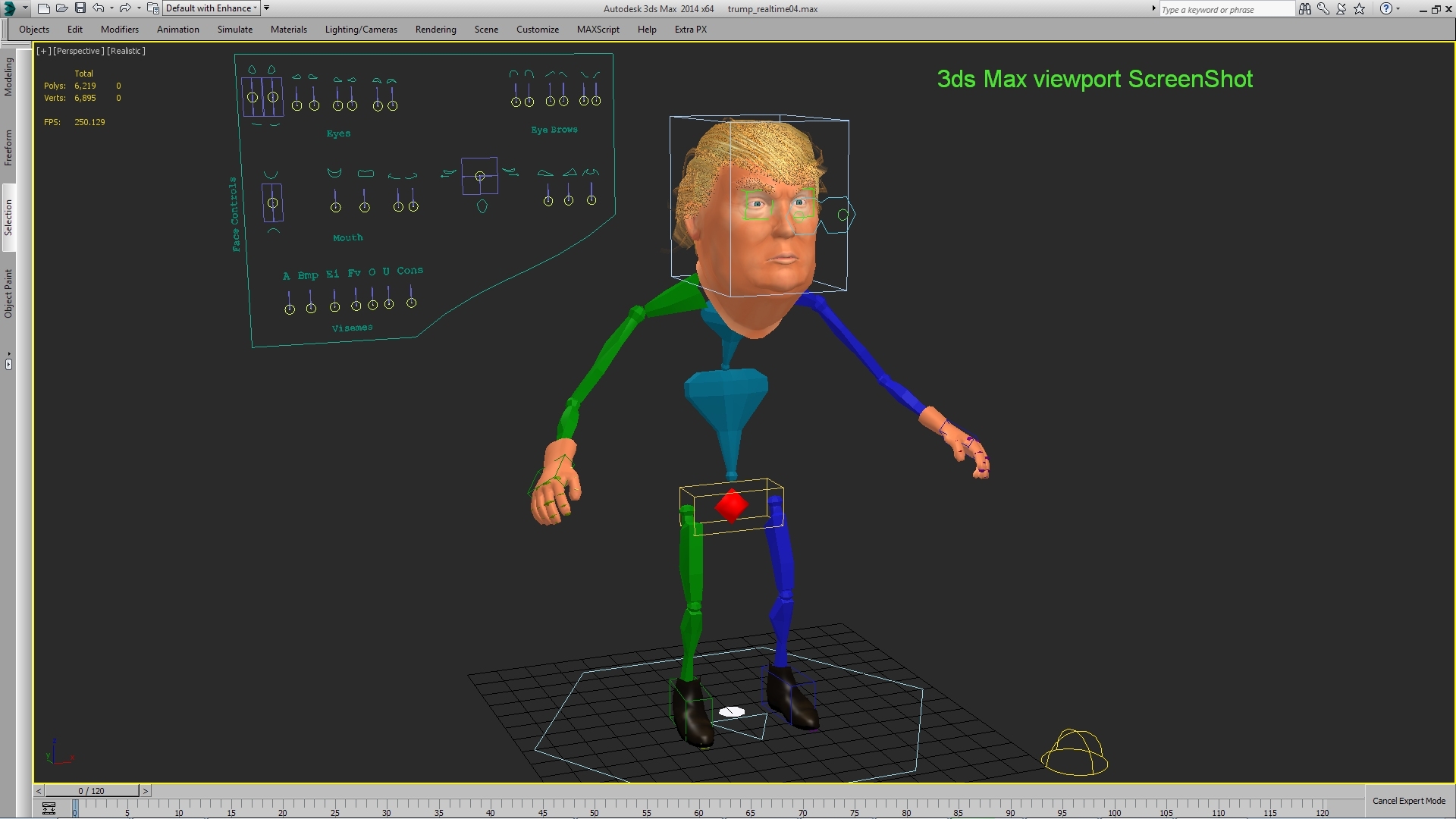Click the favorites star icon
This screenshot has height=819, width=1456.
click(x=1359, y=9)
